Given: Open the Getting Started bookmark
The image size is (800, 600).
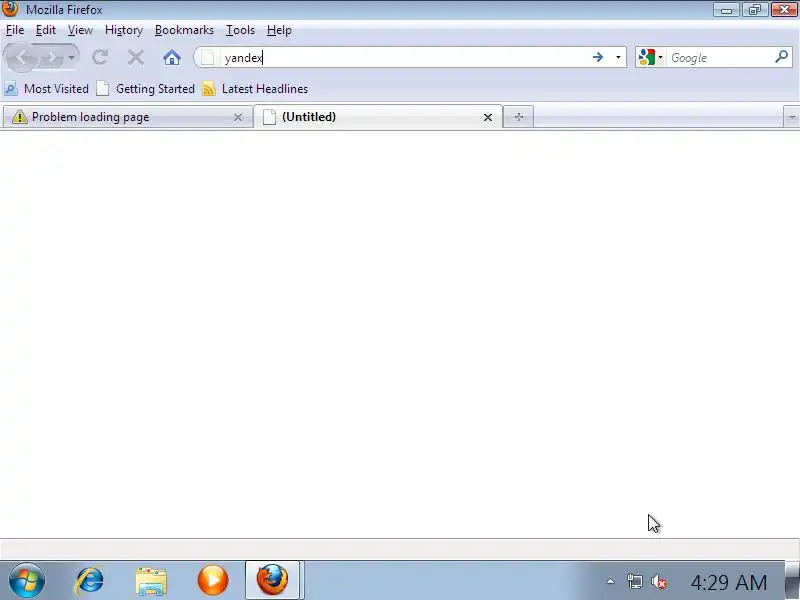Looking at the screenshot, I should [x=146, y=89].
